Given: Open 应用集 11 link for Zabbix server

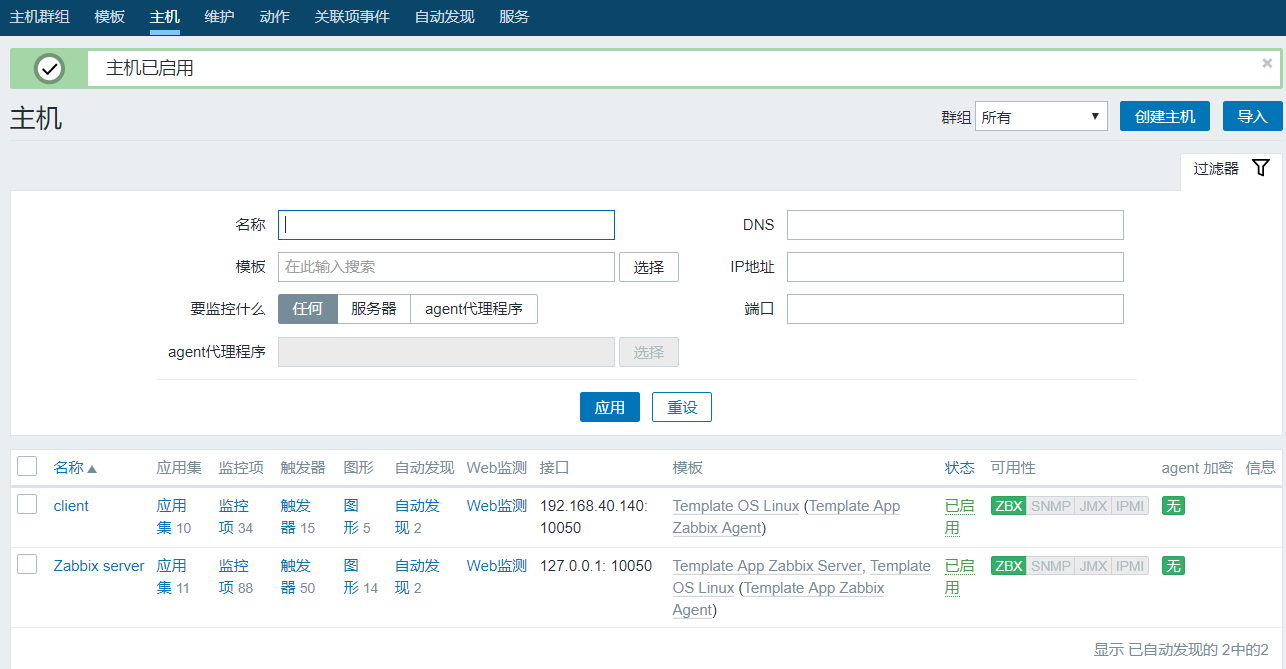Looking at the screenshot, I should coord(173,577).
